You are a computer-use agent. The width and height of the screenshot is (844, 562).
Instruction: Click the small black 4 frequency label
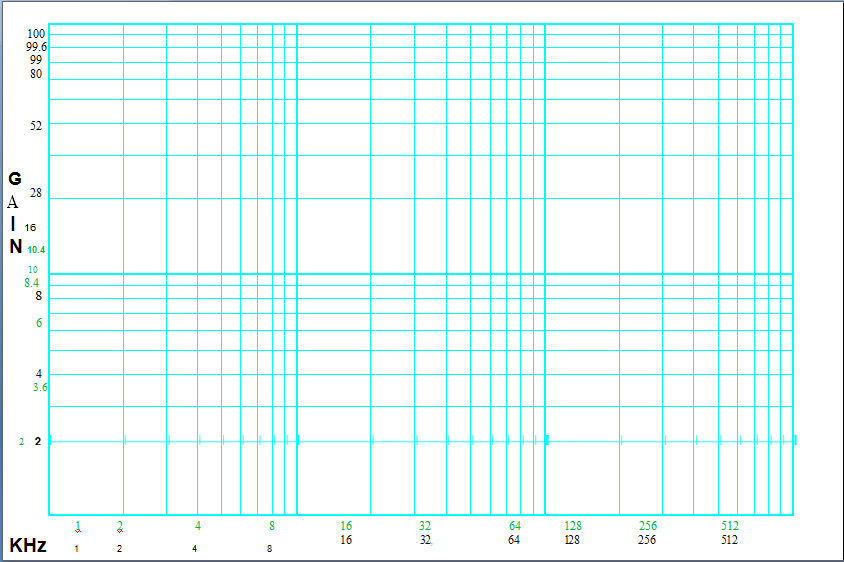[194, 549]
